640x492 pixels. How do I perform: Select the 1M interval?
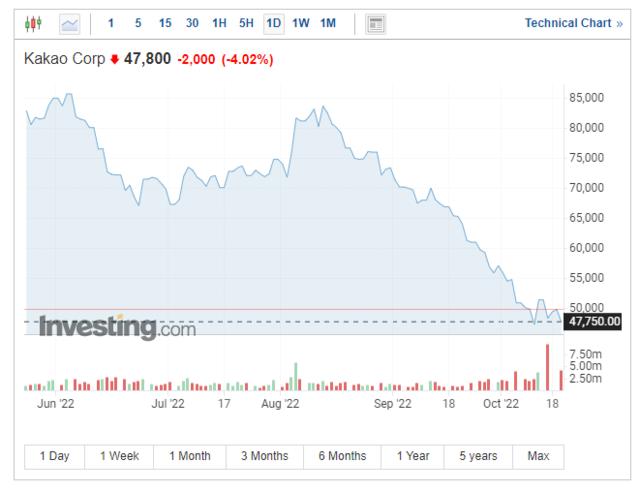click(x=327, y=23)
